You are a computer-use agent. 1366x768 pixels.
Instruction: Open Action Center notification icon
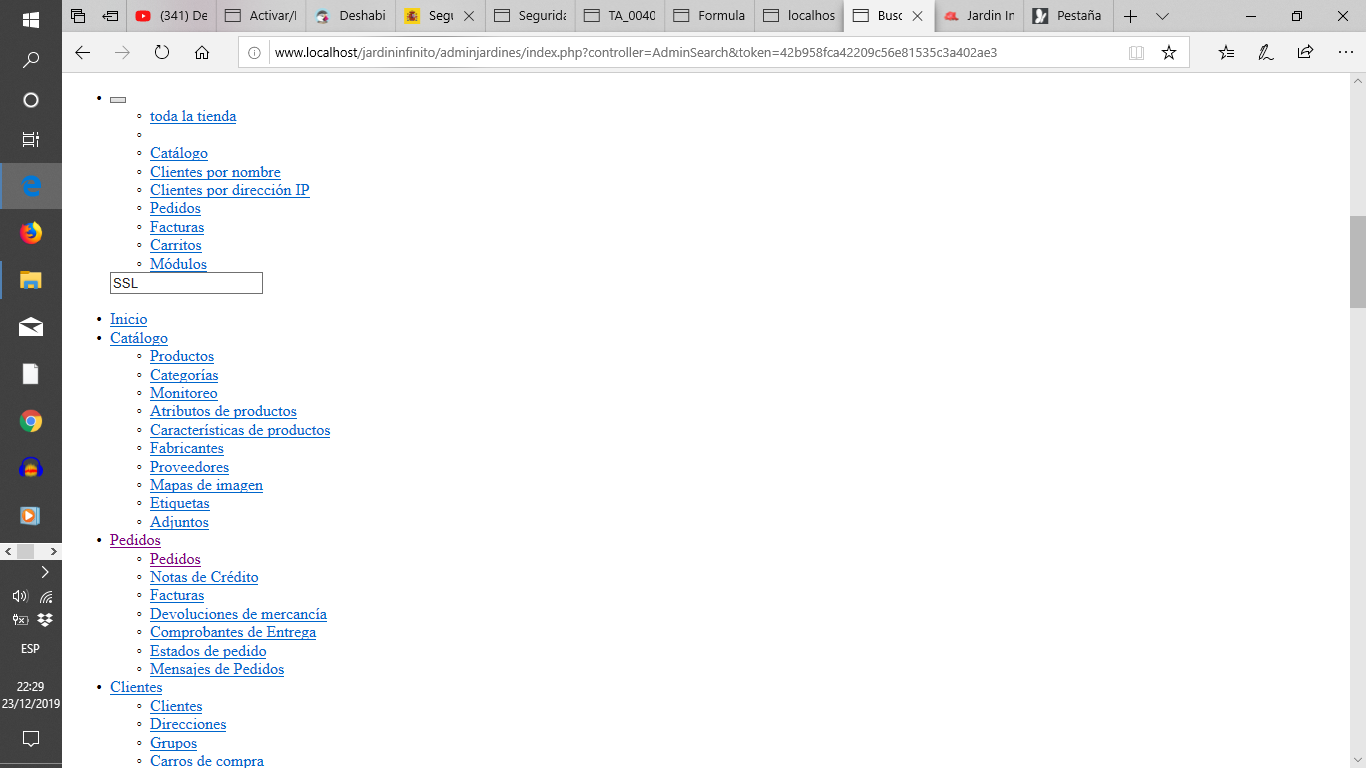click(31, 739)
